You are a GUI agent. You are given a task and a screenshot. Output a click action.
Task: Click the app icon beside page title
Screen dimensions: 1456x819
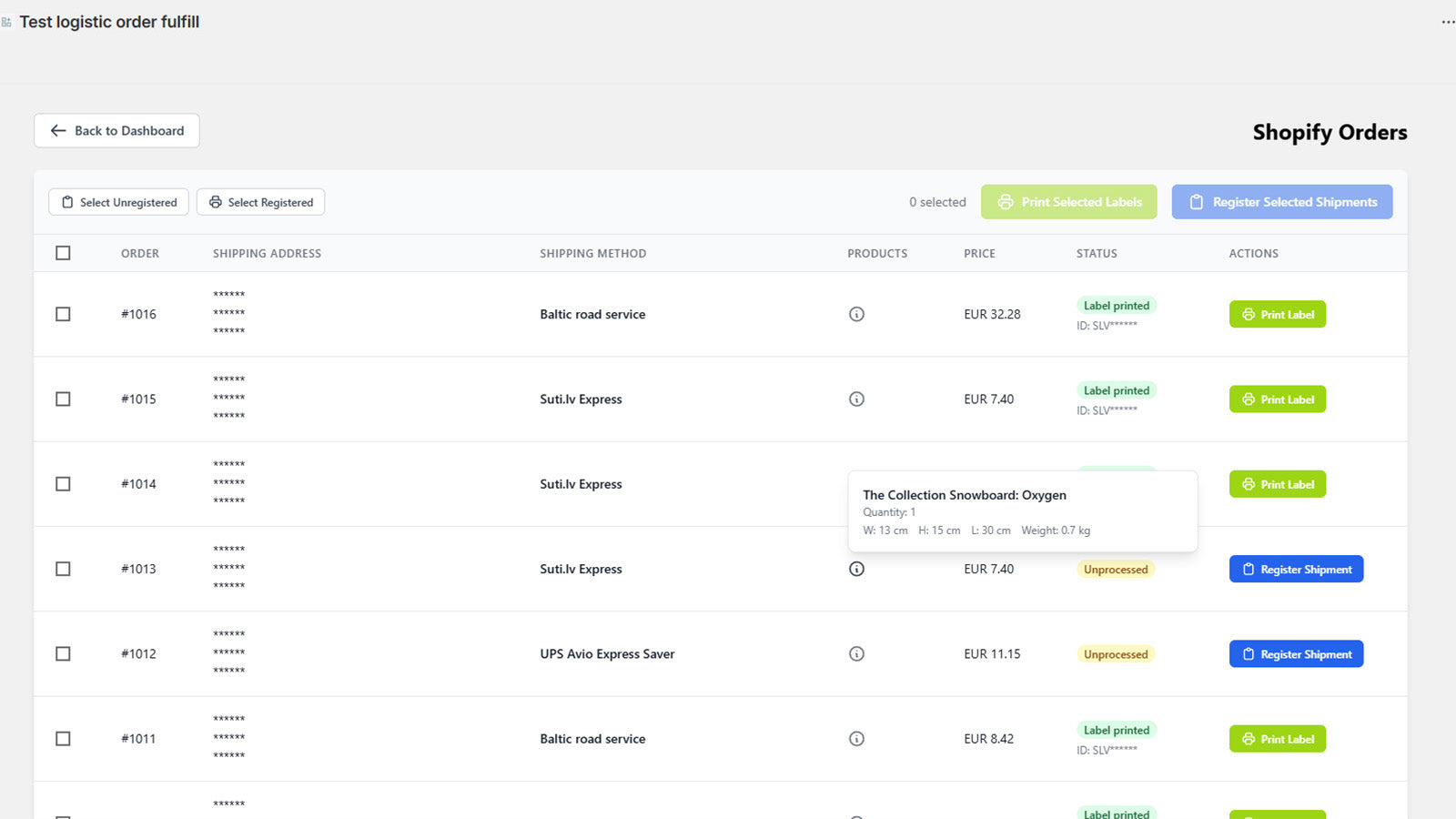(6, 22)
